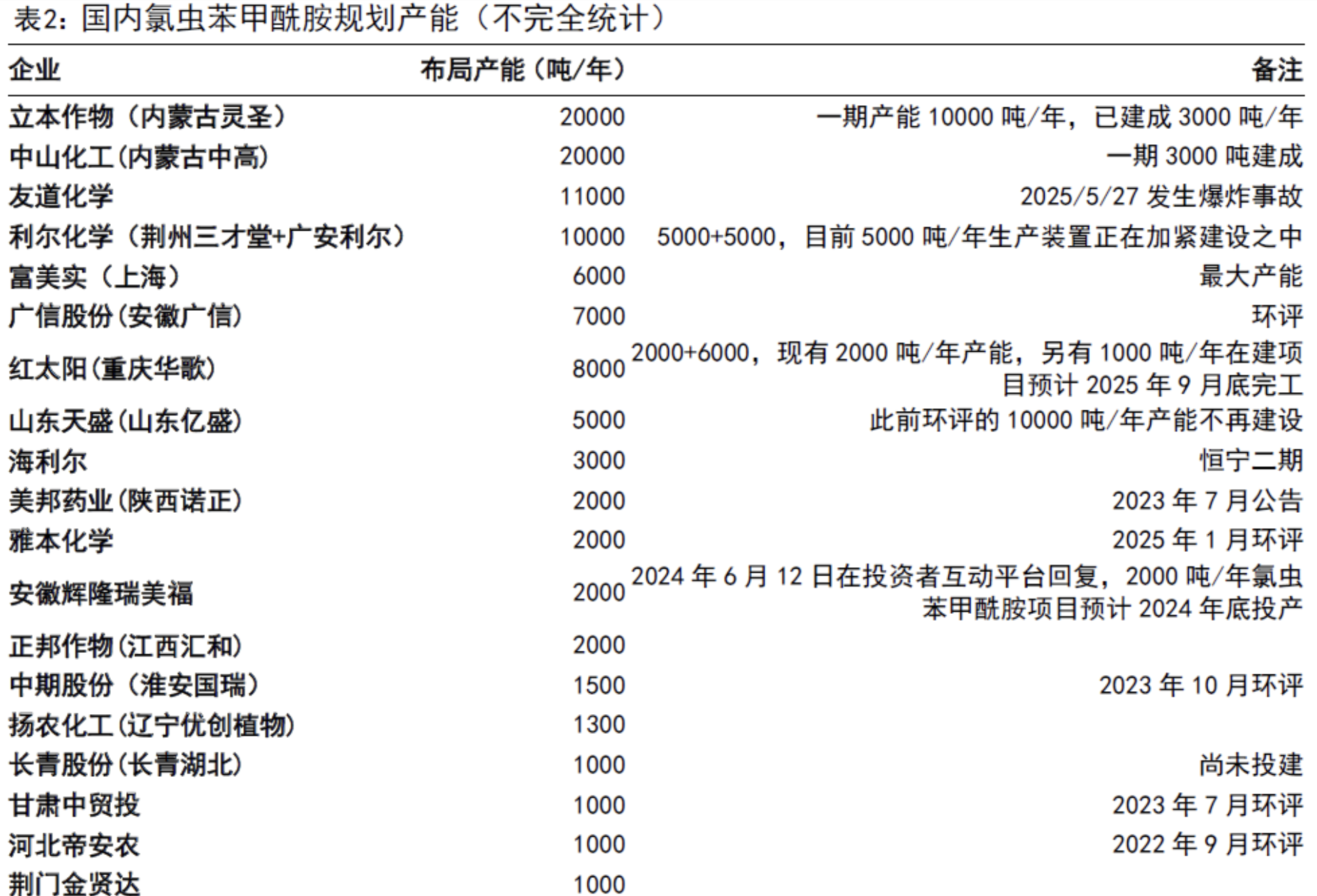This screenshot has width=1317, height=896.
Task: Click the capacity value 3000 for 海利尔
Action: tap(599, 461)
